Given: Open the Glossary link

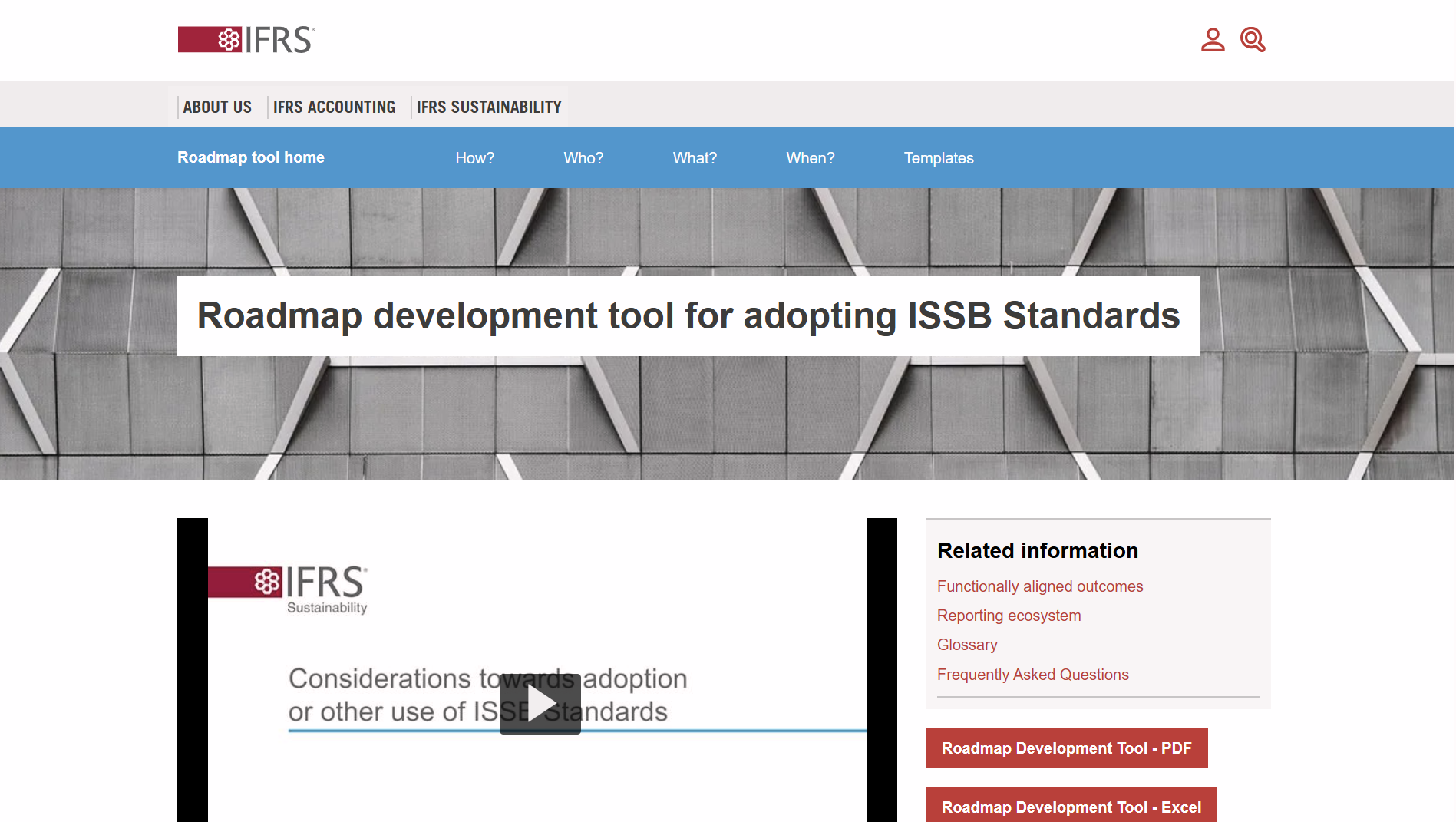Looking at the screenshot, I should (966, 645).
